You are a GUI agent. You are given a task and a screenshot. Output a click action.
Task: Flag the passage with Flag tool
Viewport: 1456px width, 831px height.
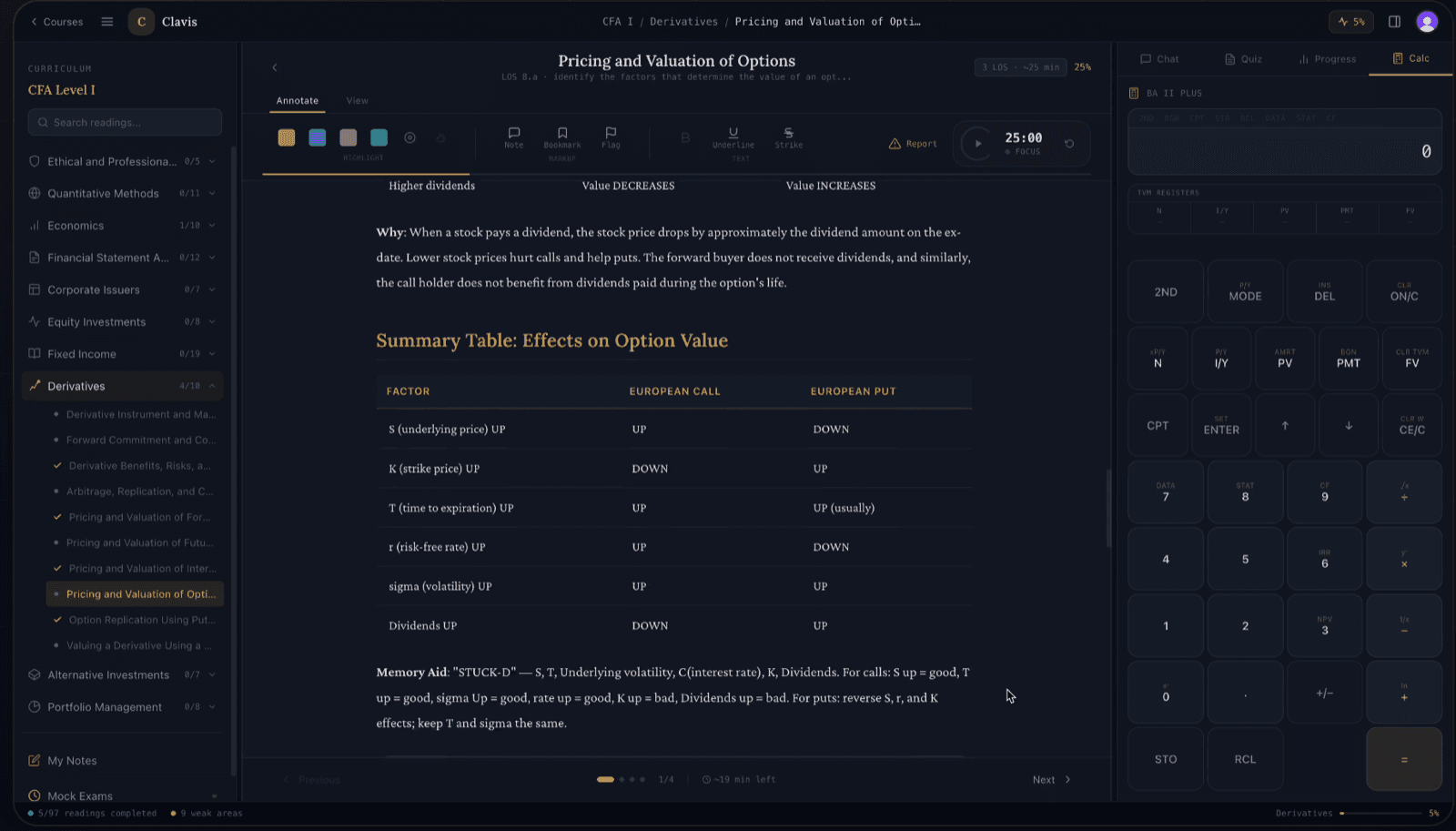coord(611,137)
